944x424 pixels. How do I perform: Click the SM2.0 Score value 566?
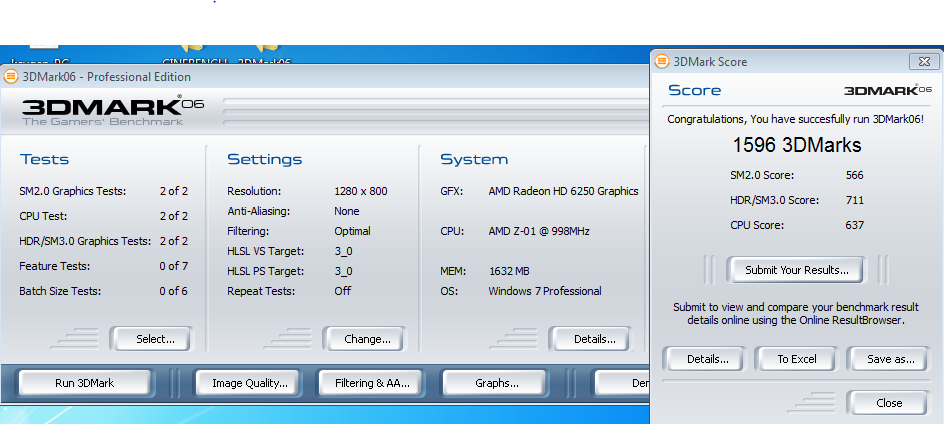pyautogui.click(x=854, y=175)
